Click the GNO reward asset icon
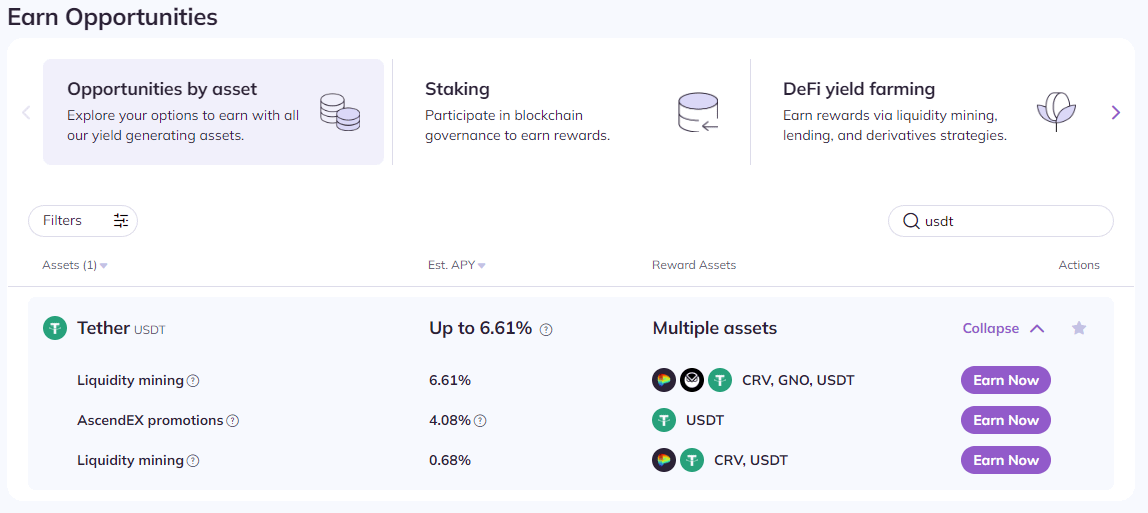The image size is (1148, 513). click(x=692, y=380)
